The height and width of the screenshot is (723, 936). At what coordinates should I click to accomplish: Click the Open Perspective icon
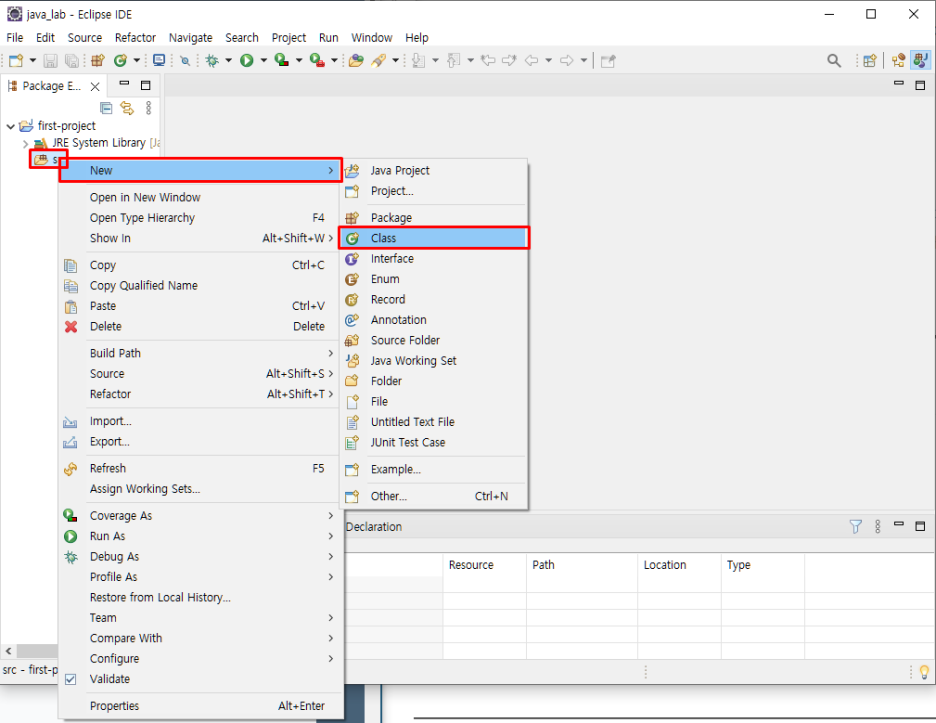870,60
